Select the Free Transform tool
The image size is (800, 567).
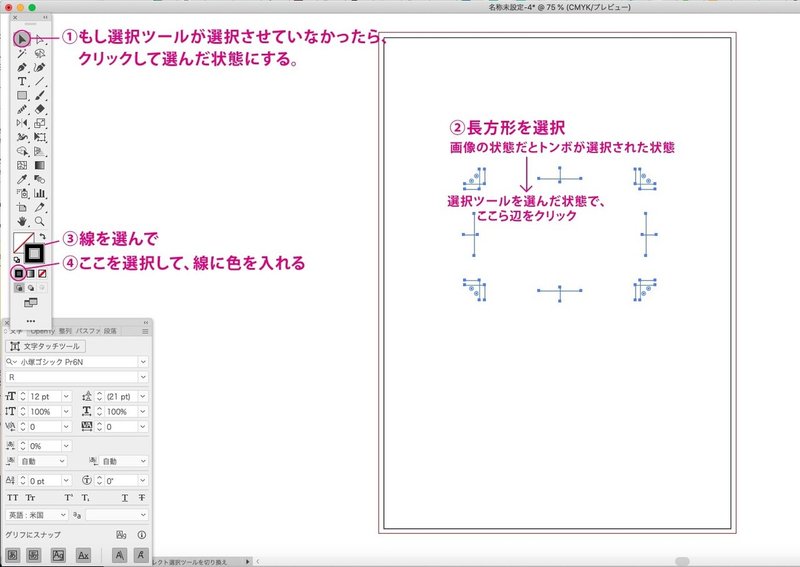(x=40, y=137)
